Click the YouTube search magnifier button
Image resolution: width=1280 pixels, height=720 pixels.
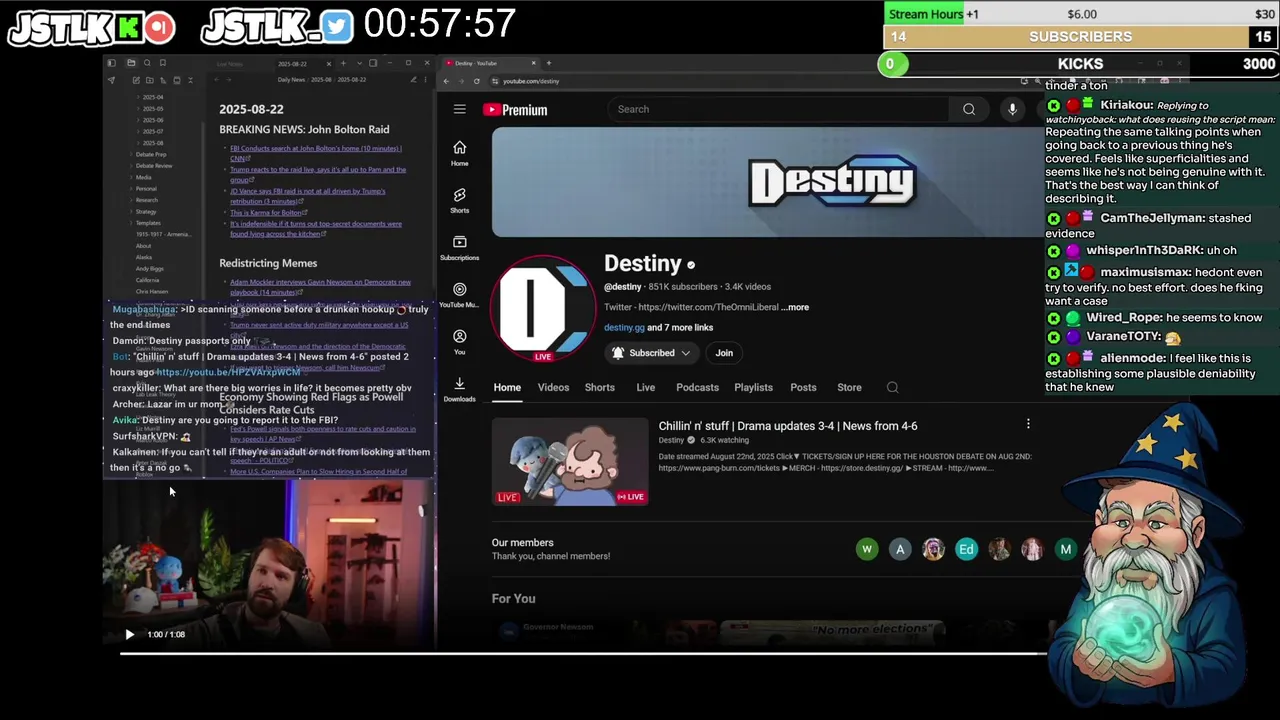968,109
